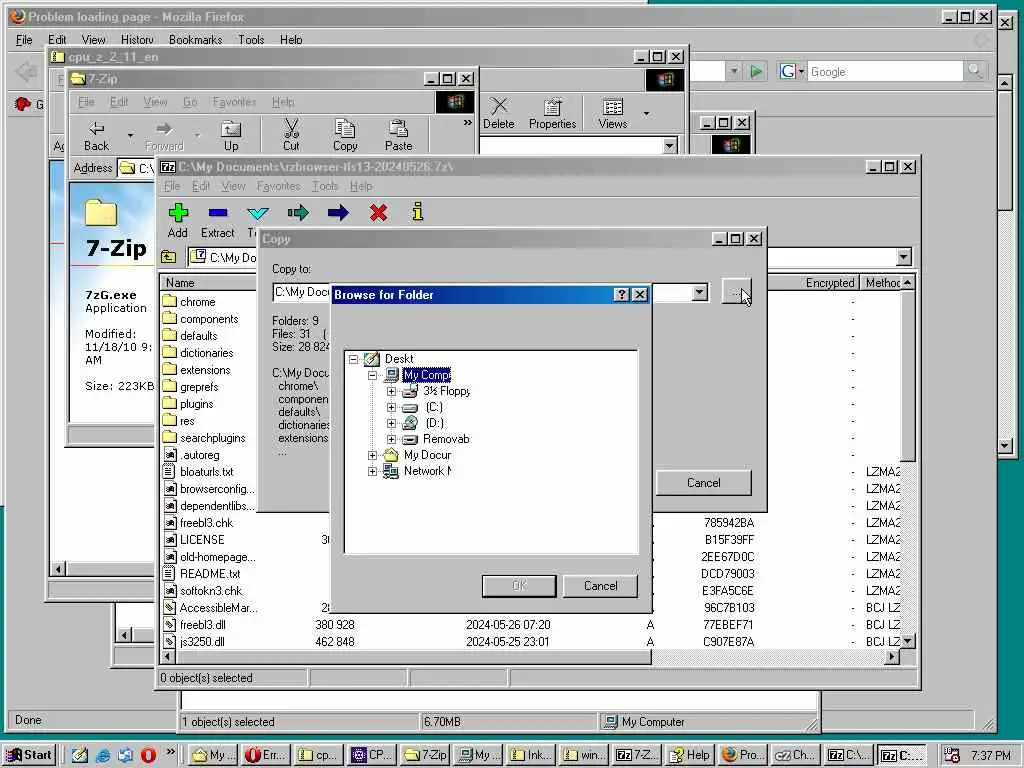Viewport: 1024px width, 768px height.
Task: Select the bloaturls.txt file row
Action: (x=206, y=472)
